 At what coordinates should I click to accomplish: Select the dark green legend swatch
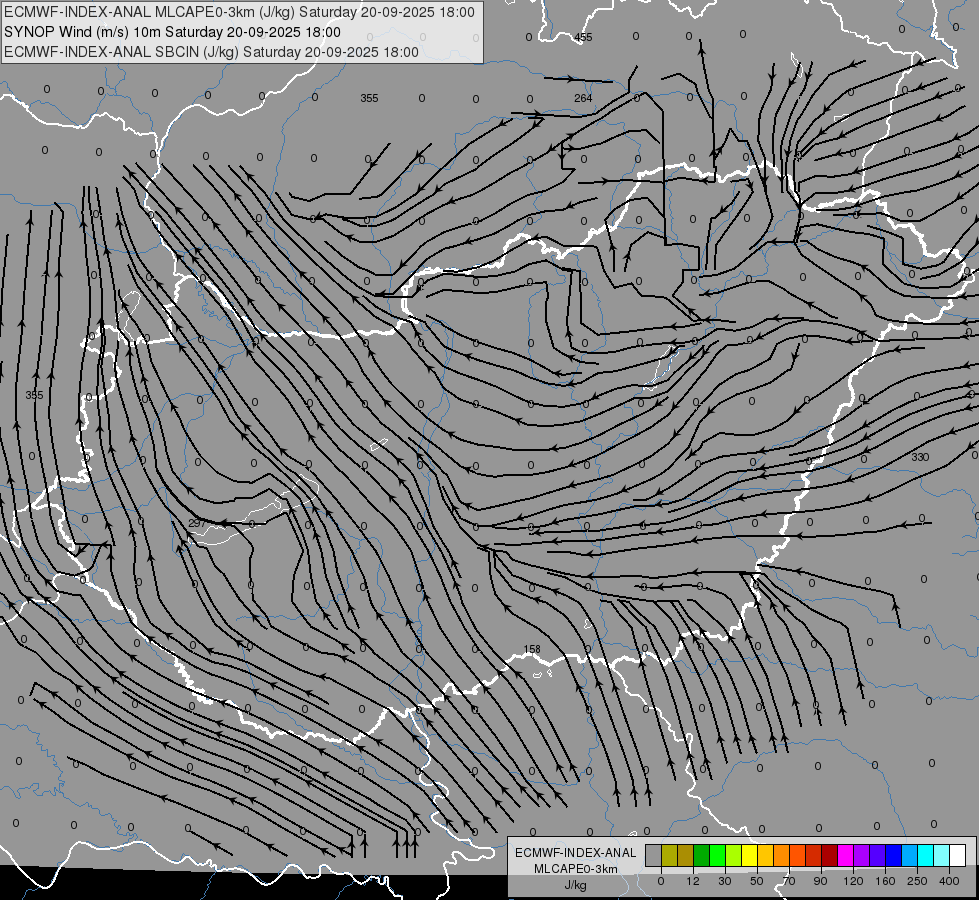click(x=702, y=855)
